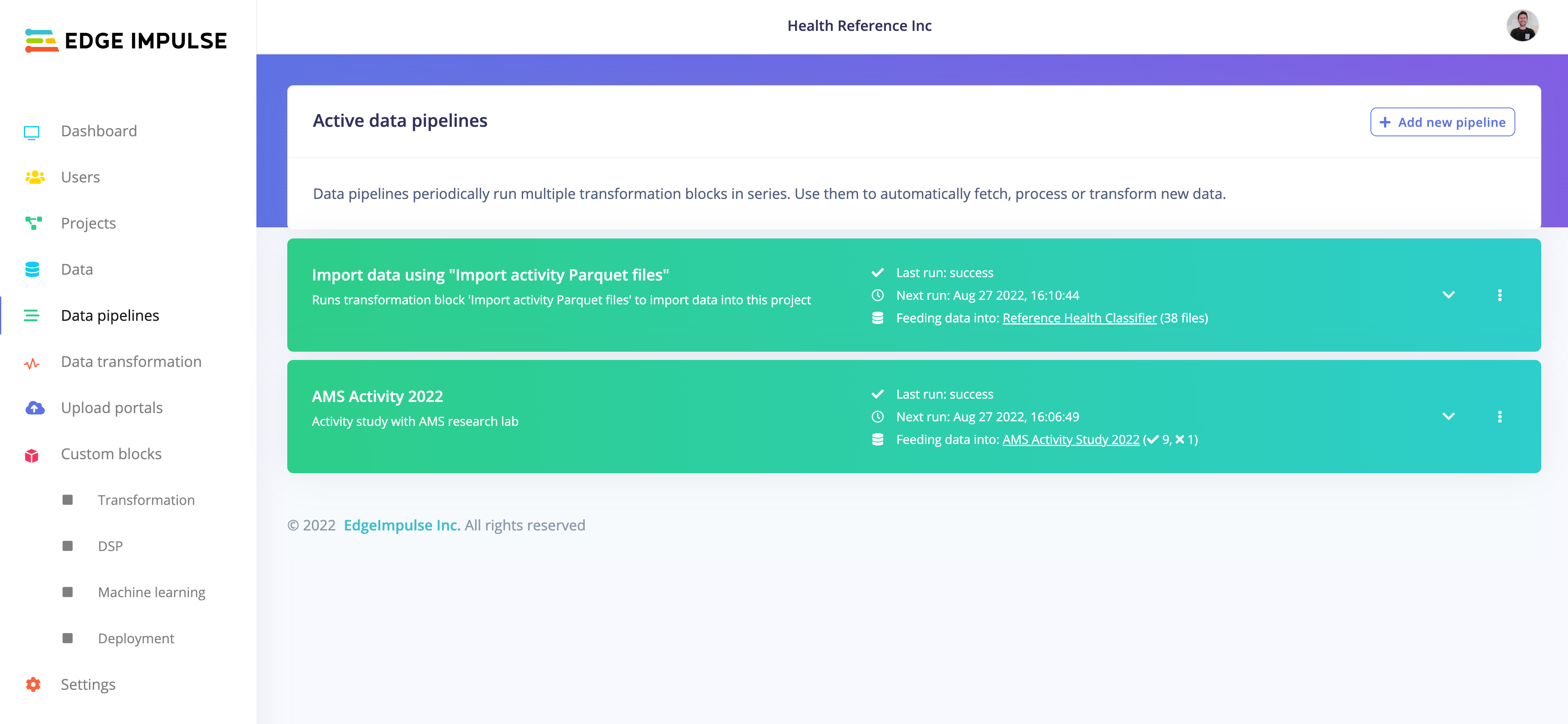Click the Data transformation waveform icon
This screenshot has height=724, width=1568.
click(x=32, y=364)
